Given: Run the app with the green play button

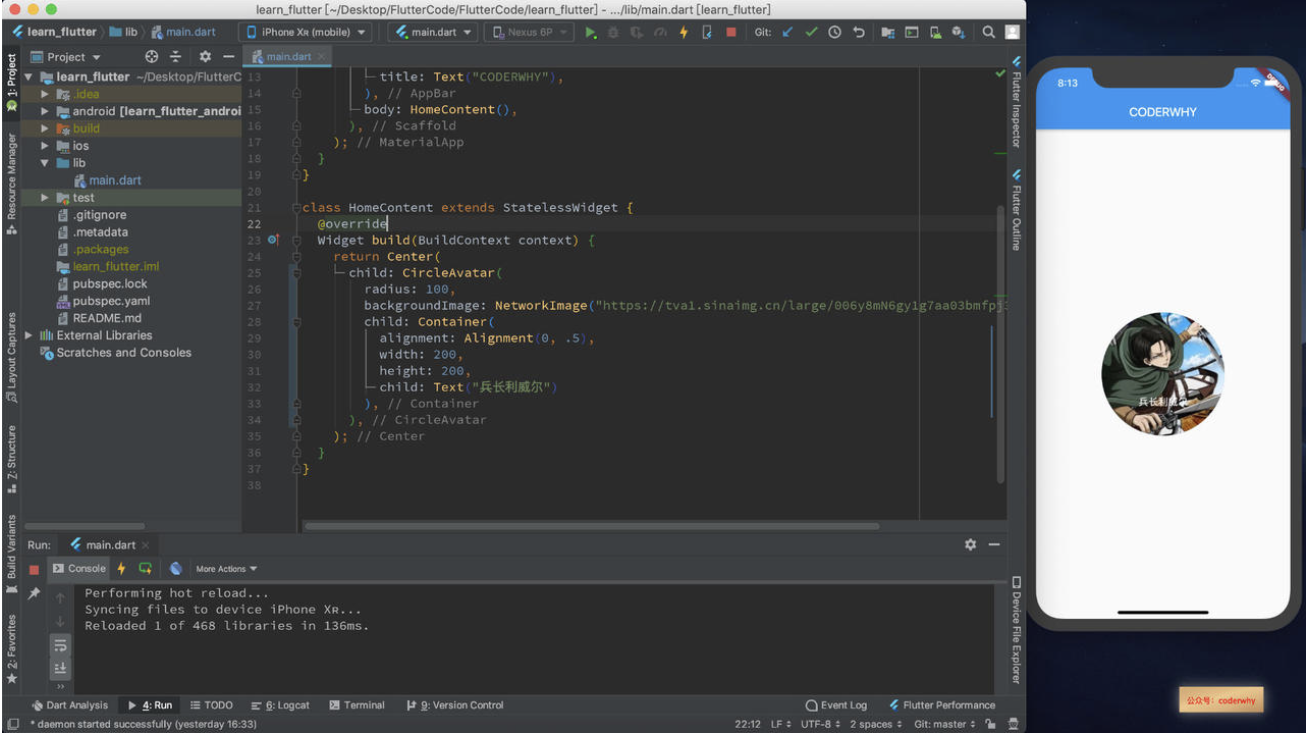Looking at the screenshot, I should pos(590,32).
